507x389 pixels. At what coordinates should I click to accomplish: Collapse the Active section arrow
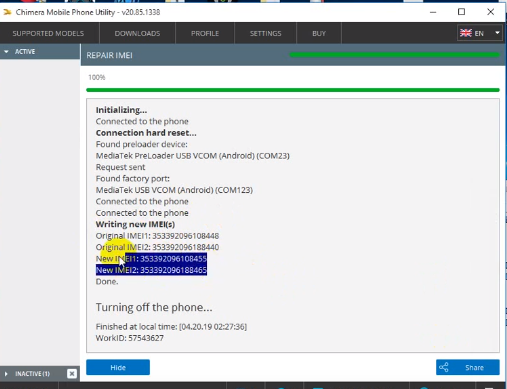click(x=6, y=52)
